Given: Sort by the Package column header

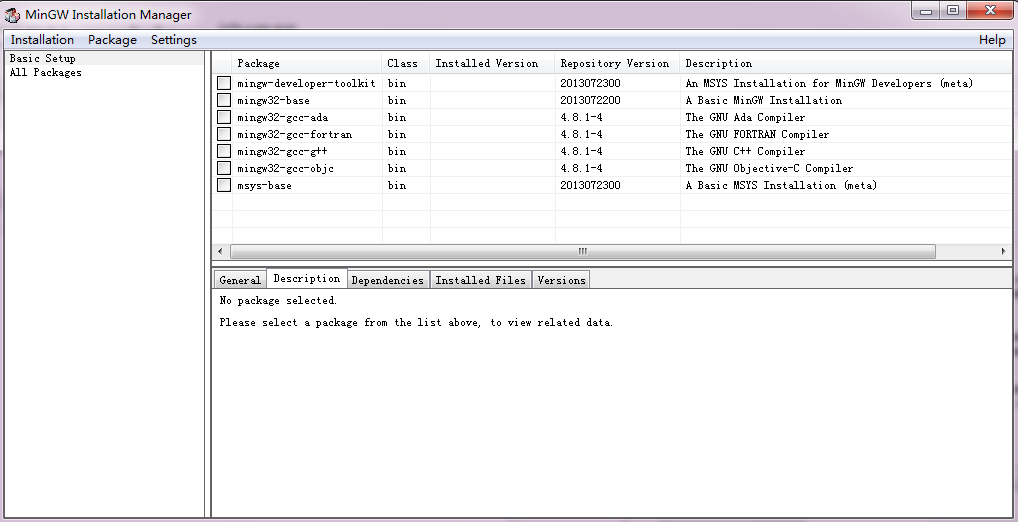Looking at the screenshot, I should 306,63.
